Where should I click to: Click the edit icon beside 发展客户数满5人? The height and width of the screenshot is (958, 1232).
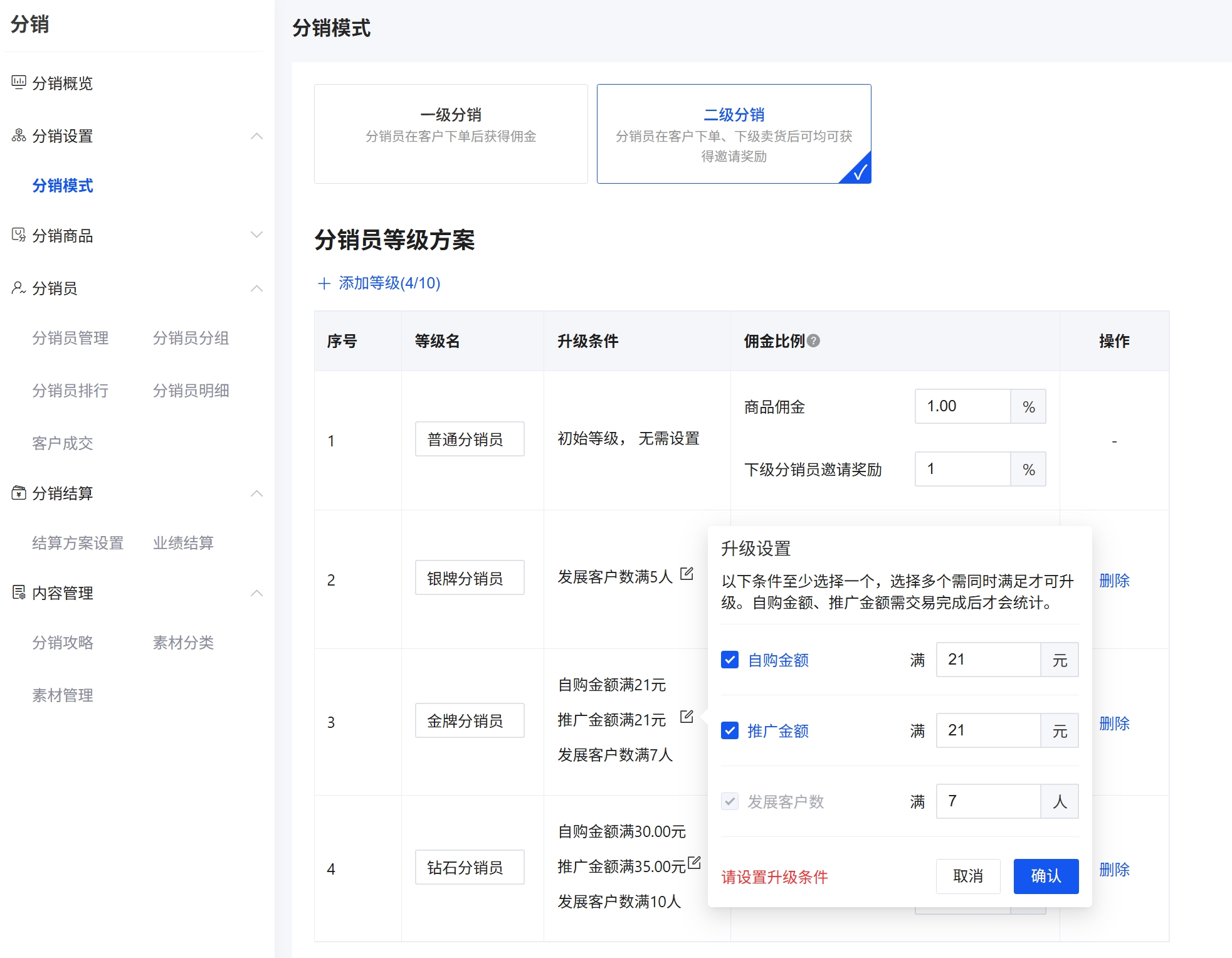tap(688, 574)
